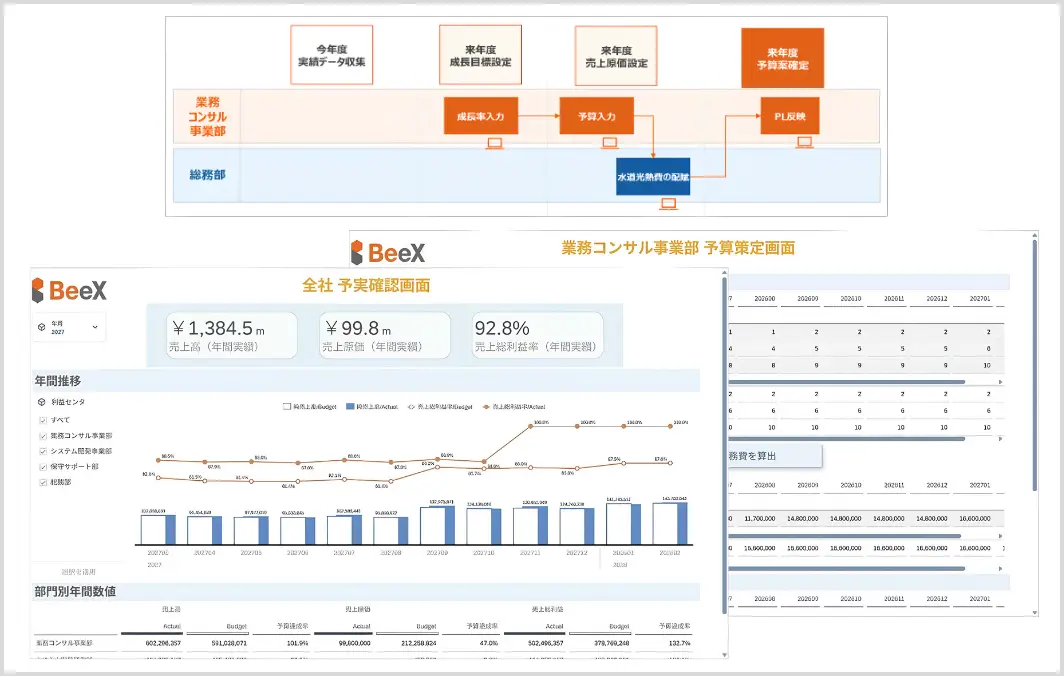Click right arrow of first table scrollbar
The width and height of the screenshot is (1064, 676).
click(1000, 382)
